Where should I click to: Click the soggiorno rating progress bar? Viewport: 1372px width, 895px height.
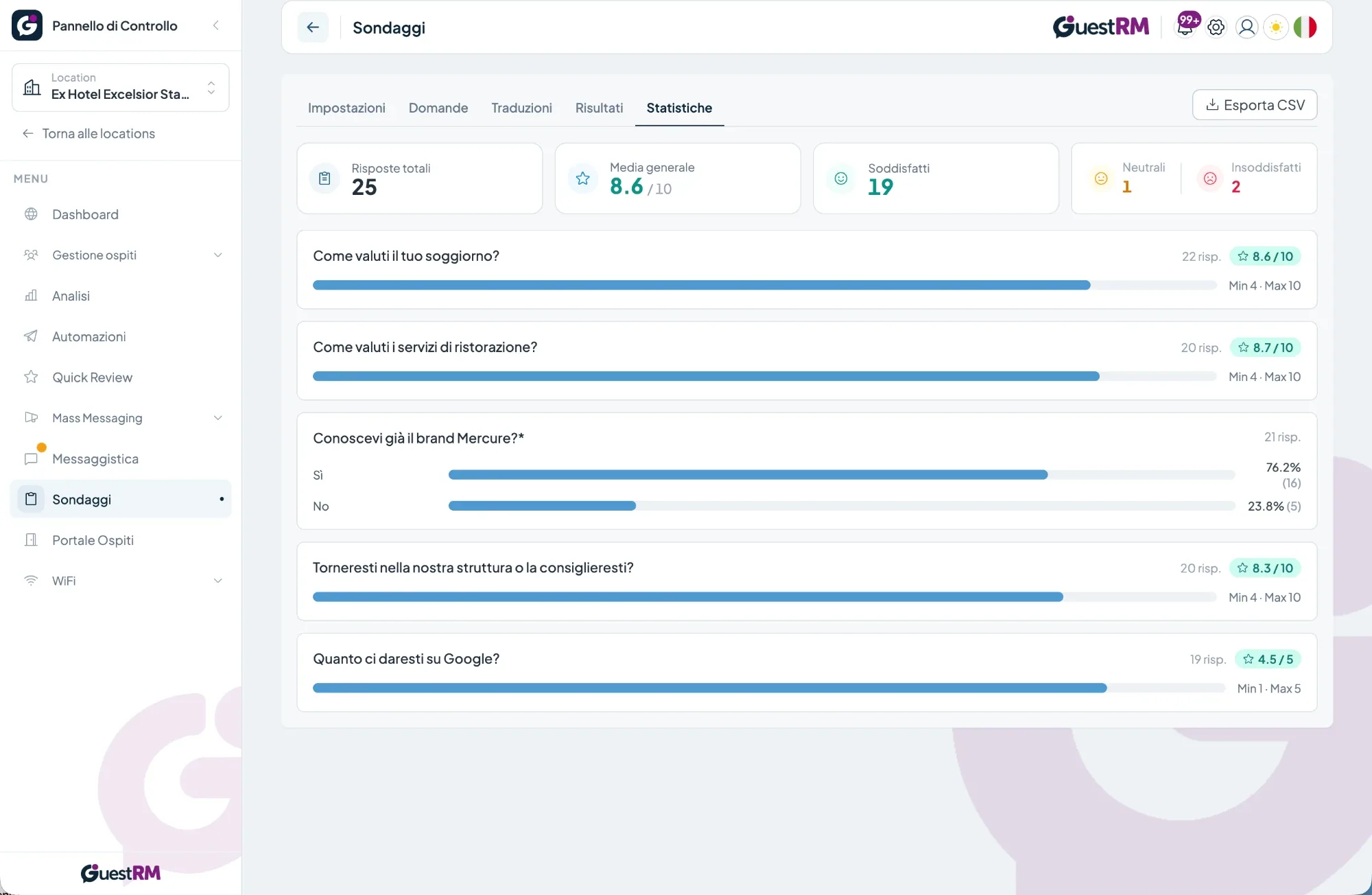point(764,286)
